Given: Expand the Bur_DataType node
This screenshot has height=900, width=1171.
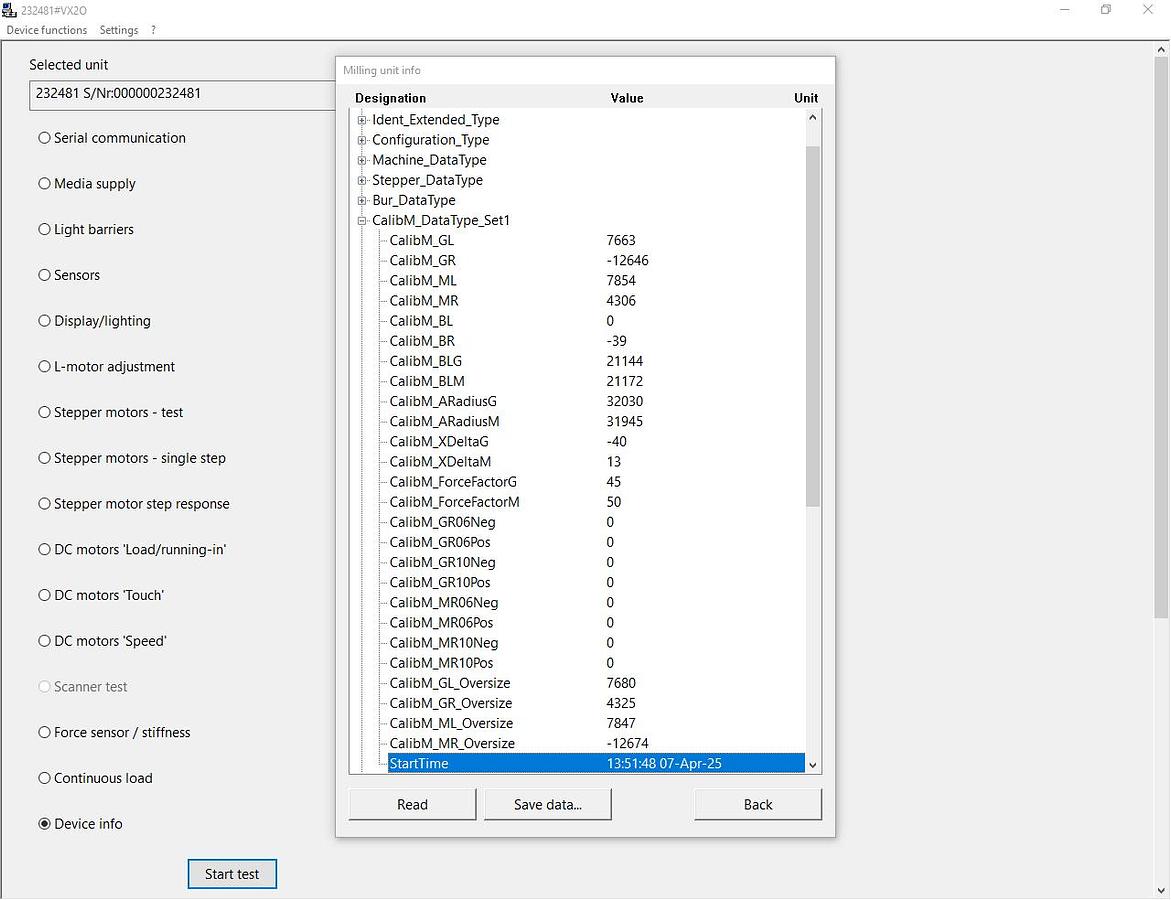Looking at the screenshot, I should pos(362,200).
